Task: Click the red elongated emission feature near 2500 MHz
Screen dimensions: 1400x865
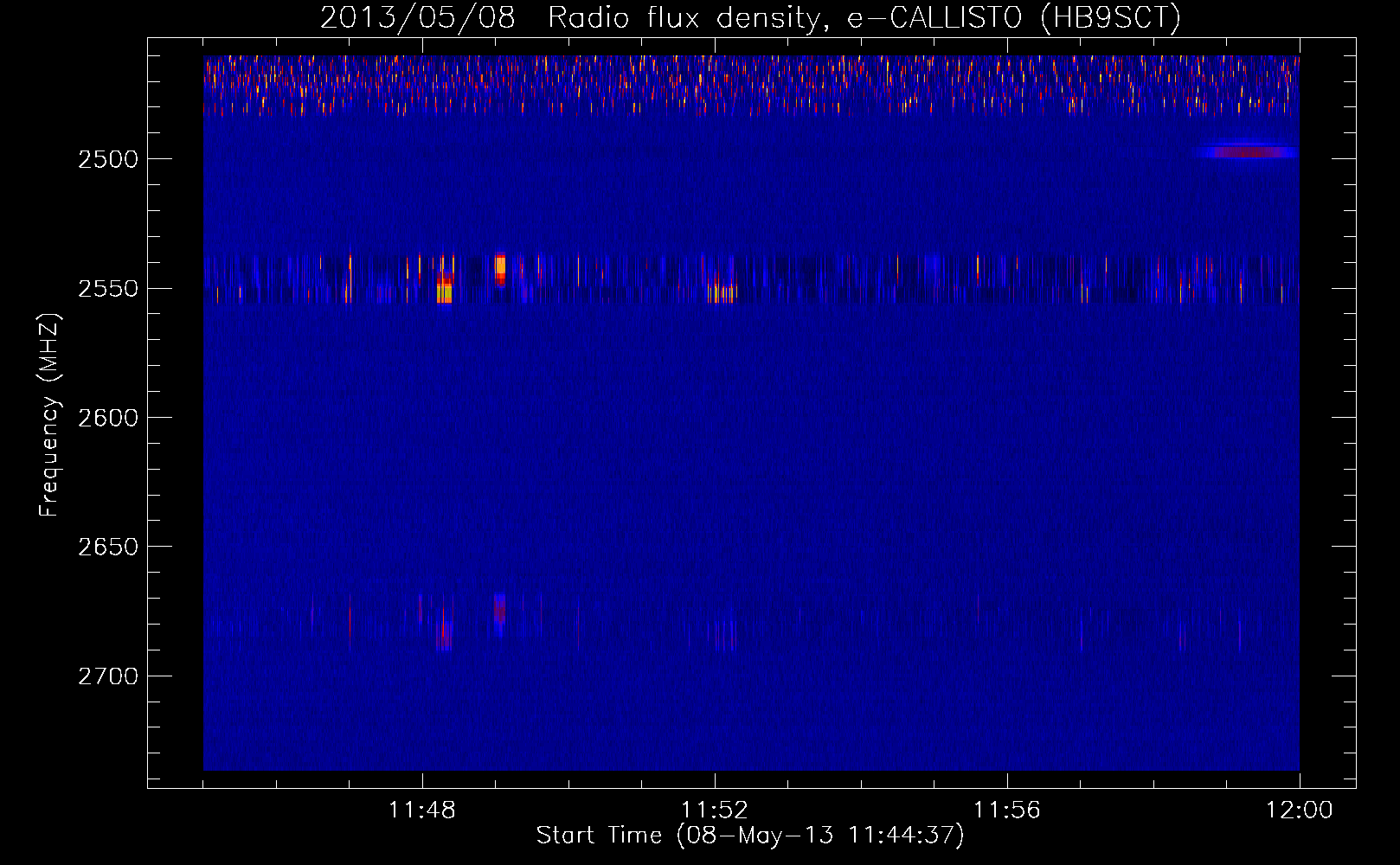Action: 1246,152
